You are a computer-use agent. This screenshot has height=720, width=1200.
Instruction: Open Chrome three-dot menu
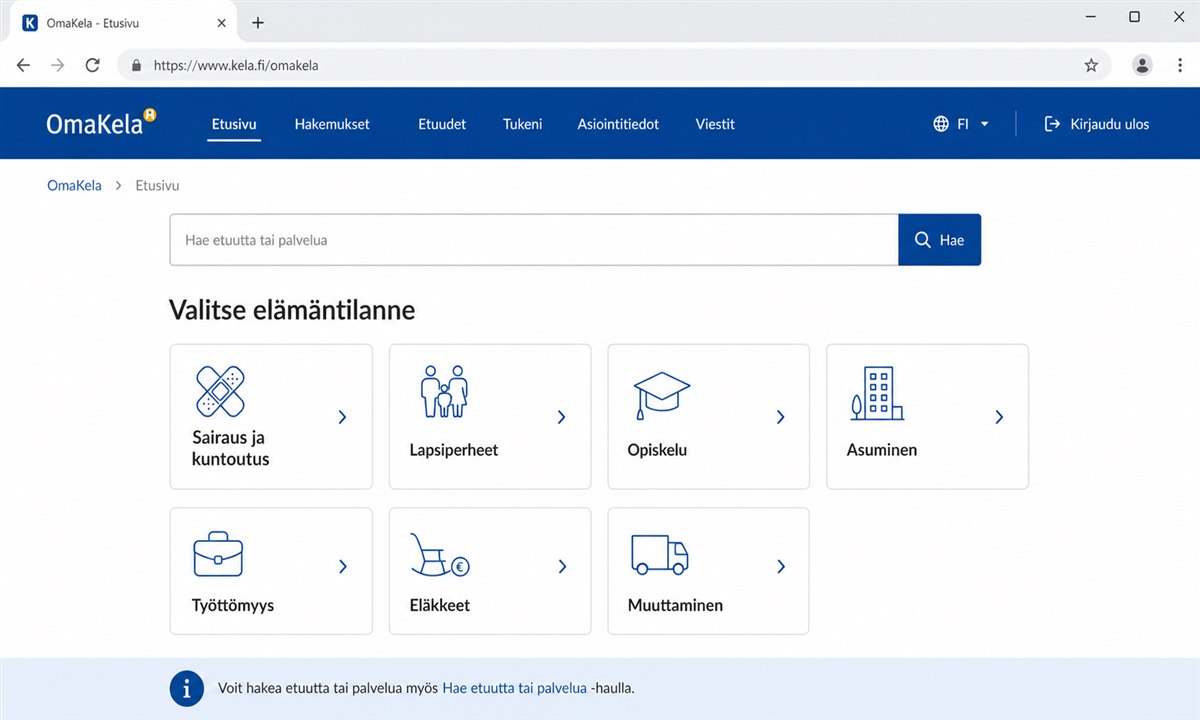(1180, 65)
